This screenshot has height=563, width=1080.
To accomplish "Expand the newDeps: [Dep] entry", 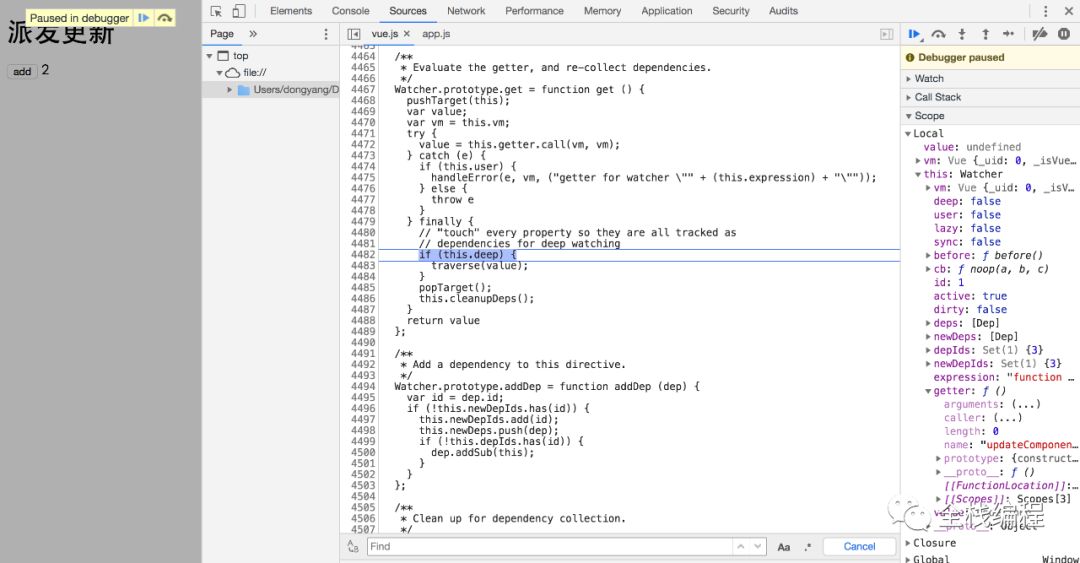I will point(928,337).
